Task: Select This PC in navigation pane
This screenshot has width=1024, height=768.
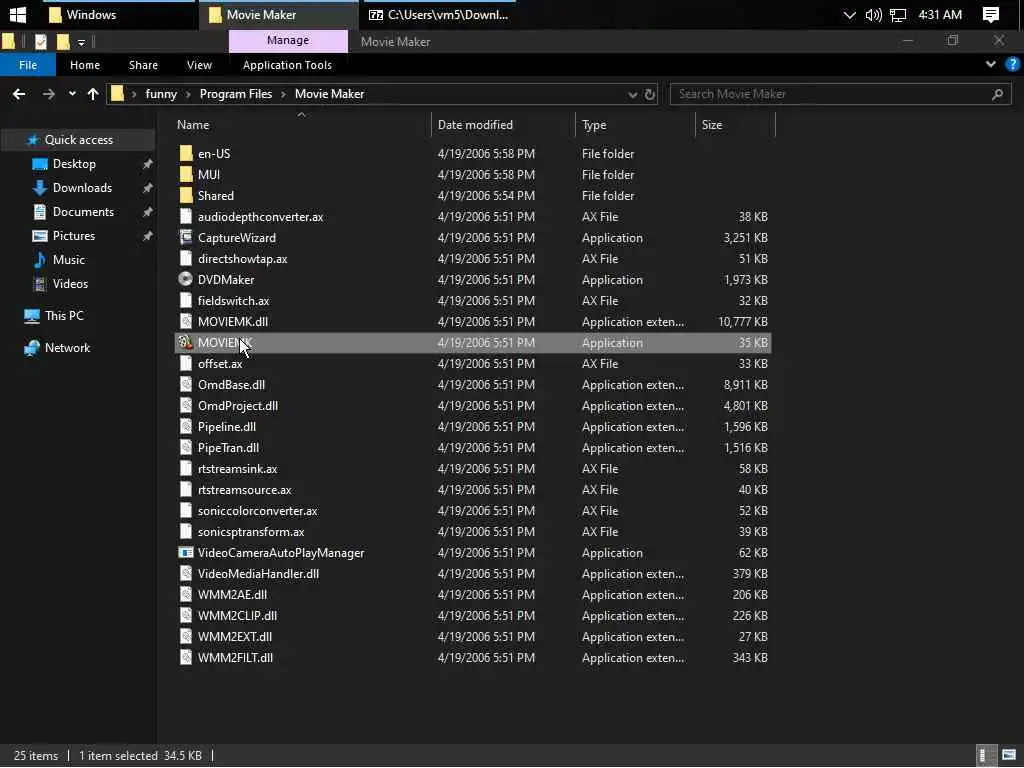Action: (64, 316)
